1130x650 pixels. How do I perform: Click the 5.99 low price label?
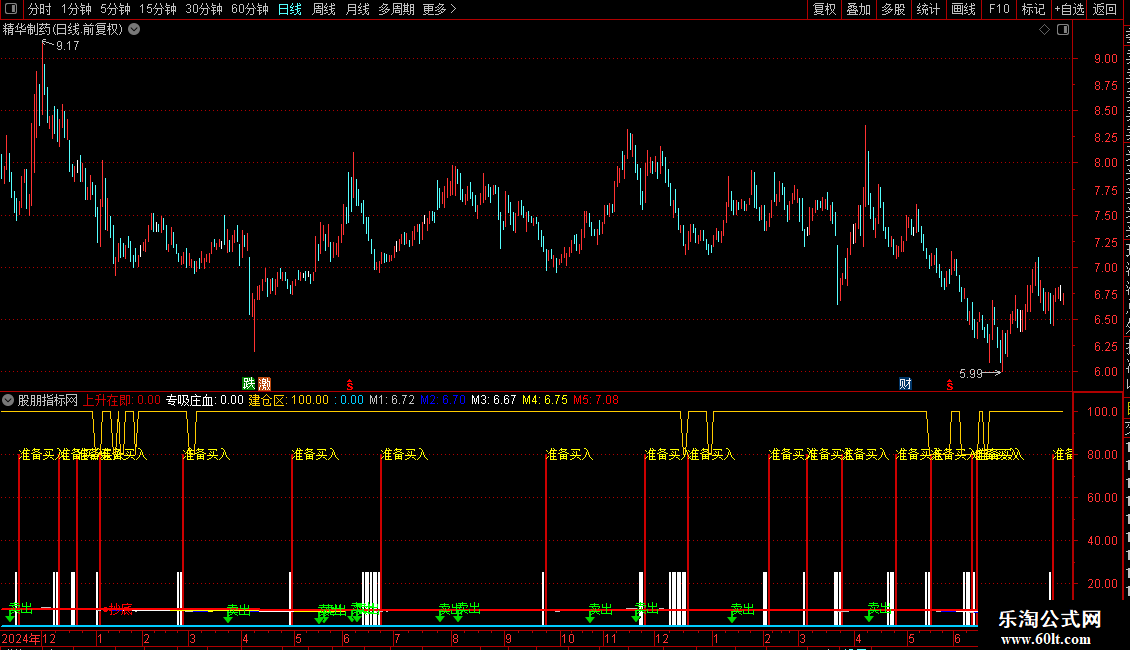[971, 373]
